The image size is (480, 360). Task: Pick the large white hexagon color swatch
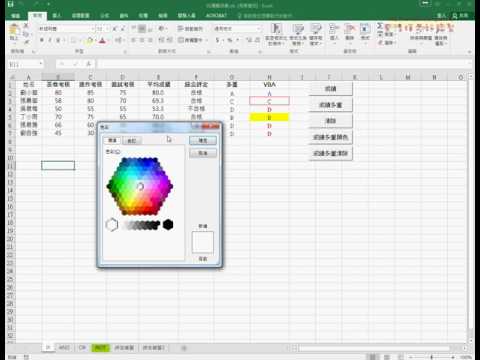pos(112,225)
